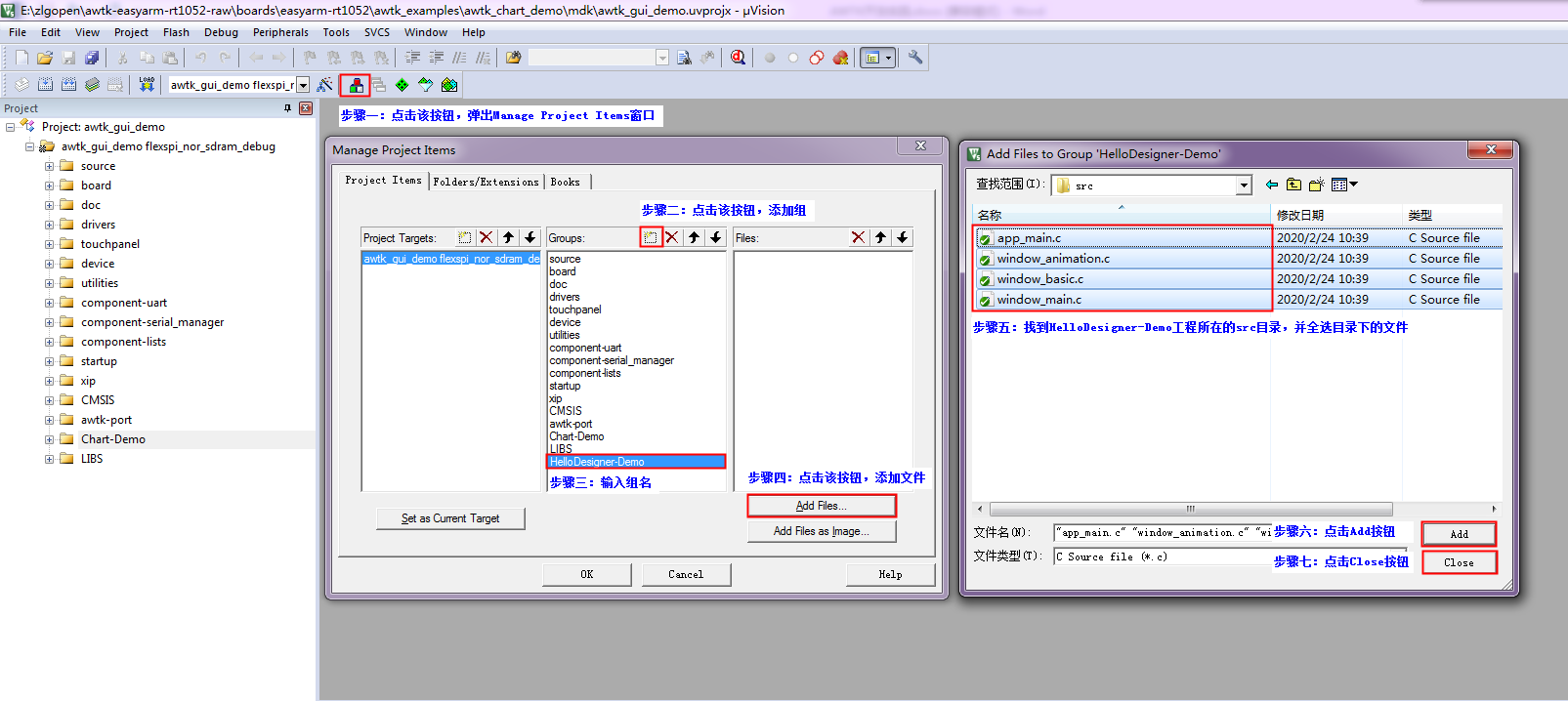Viewport: 1568px width, 701px height.
Task: Expand the drivers folder in project tree
Action: 49,225
